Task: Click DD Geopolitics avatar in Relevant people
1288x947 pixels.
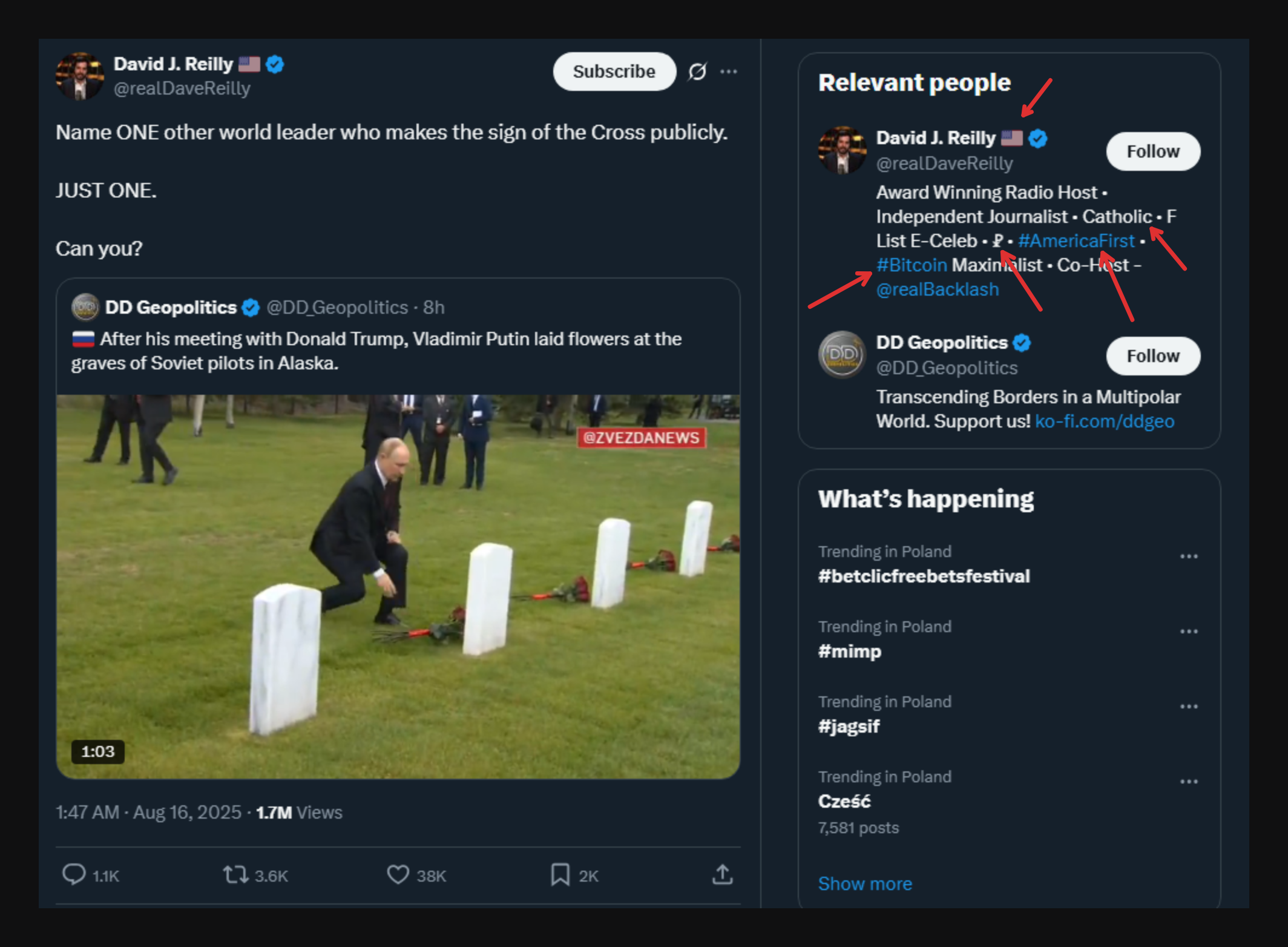Action: click(x=841, y=354)
